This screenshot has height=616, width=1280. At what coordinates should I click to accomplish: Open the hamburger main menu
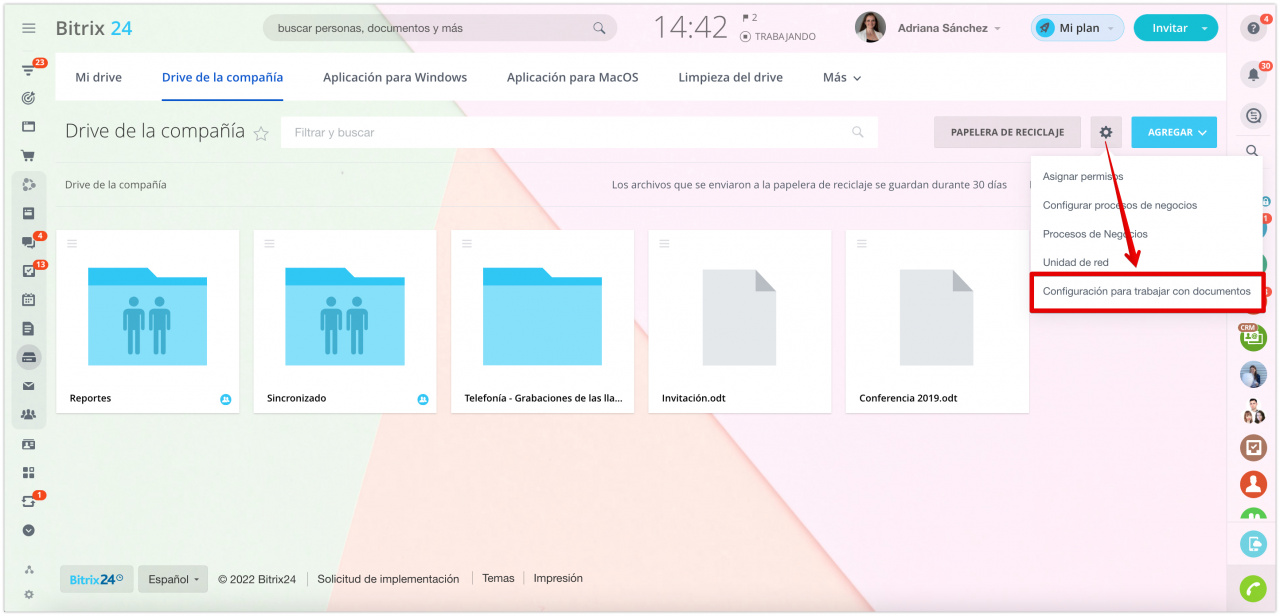tap(28, 28)
